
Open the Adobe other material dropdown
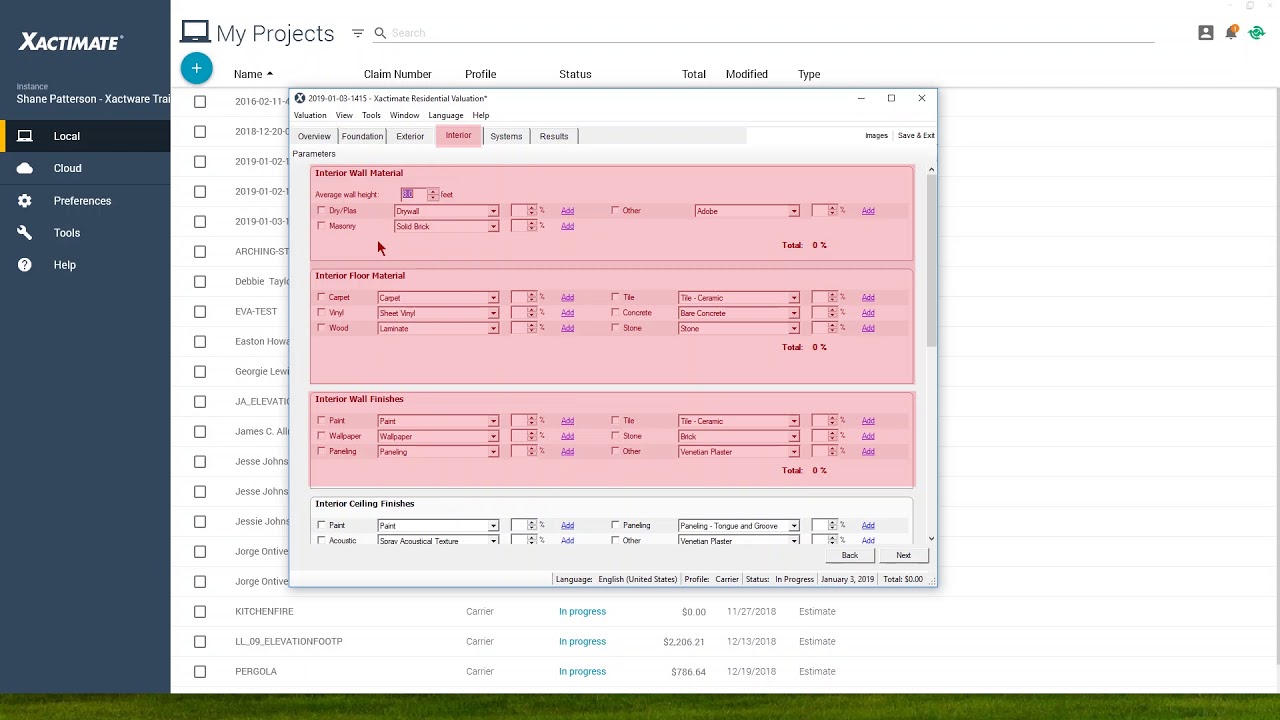pos(747,211)
